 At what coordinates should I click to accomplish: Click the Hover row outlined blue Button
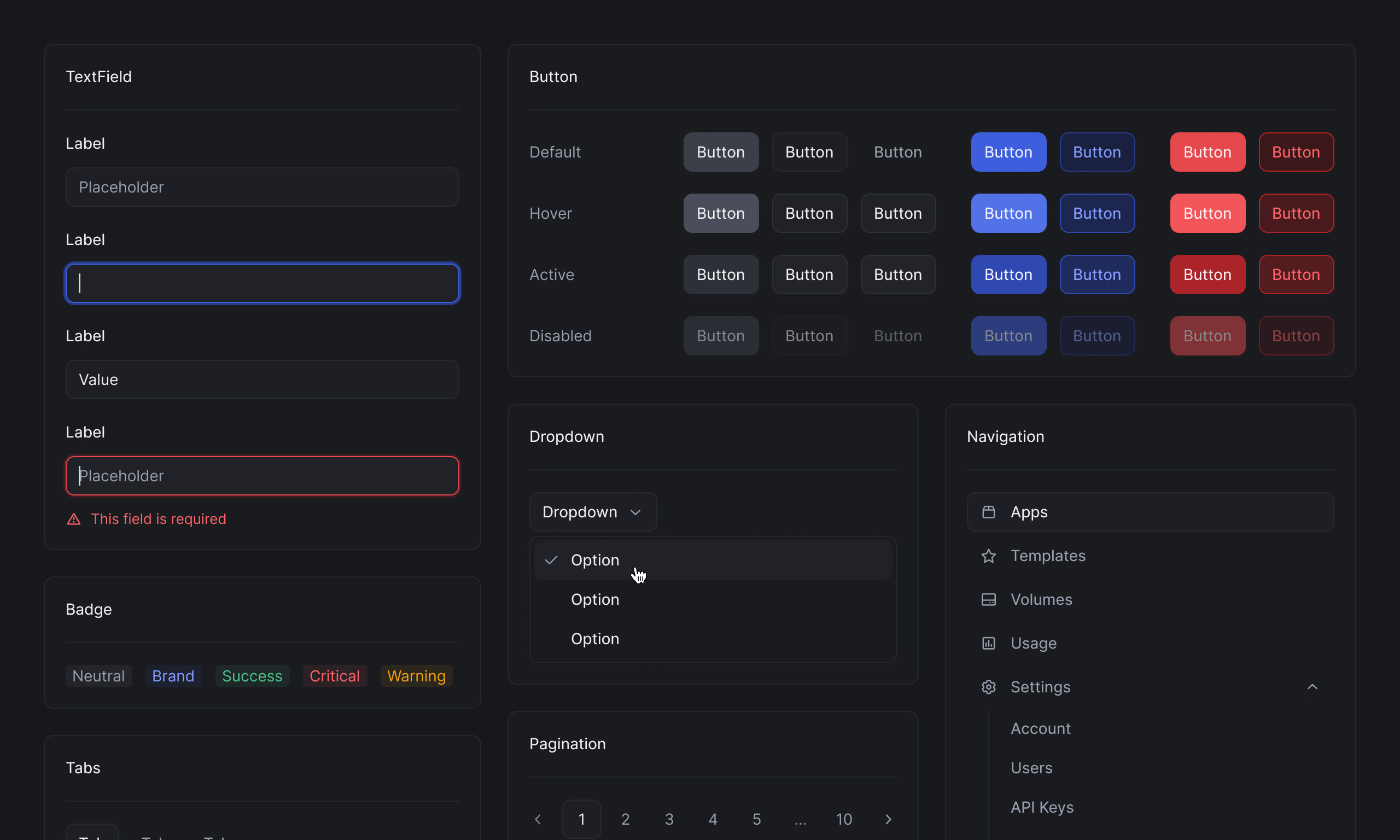[x=1096, y=213]
